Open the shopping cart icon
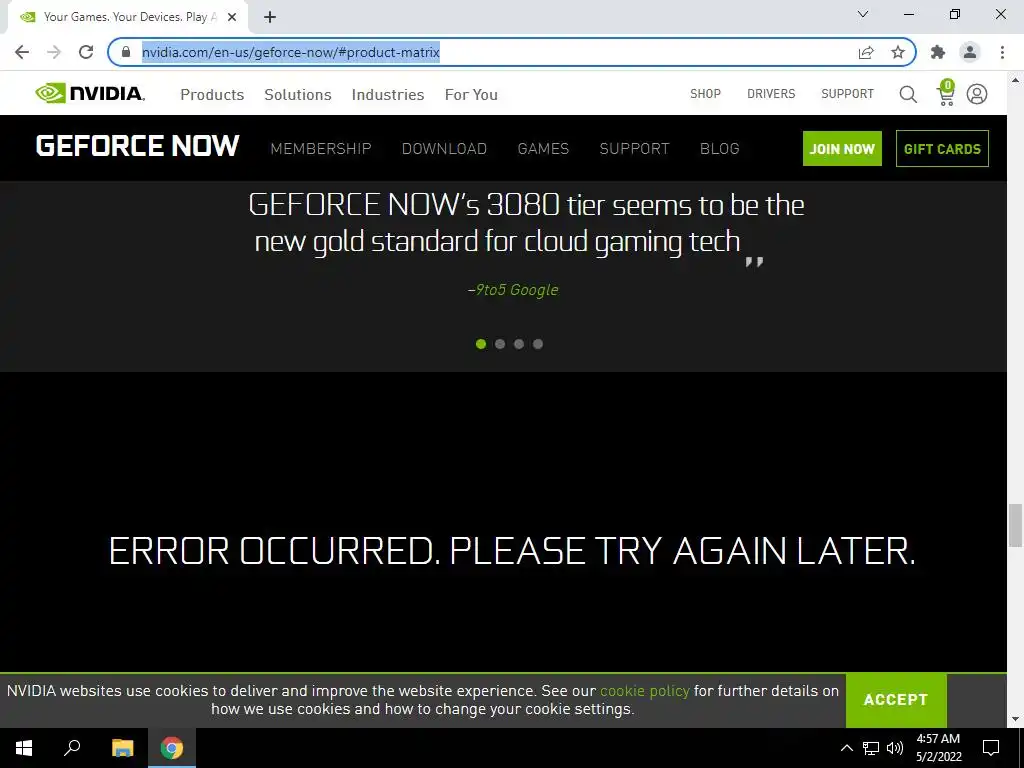 [x=946, y=93]
